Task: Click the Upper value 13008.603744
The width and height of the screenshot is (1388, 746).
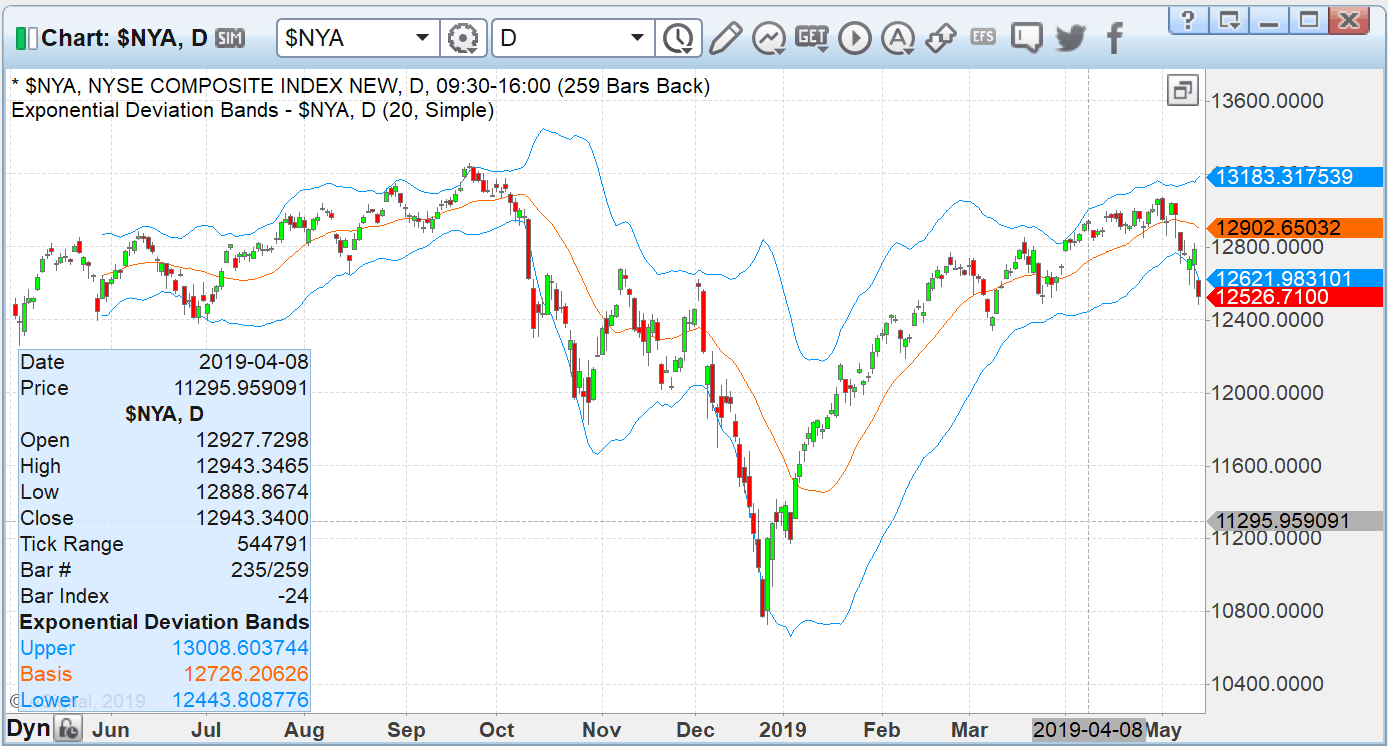Action: pyautogui.click(x=240, y=648)
